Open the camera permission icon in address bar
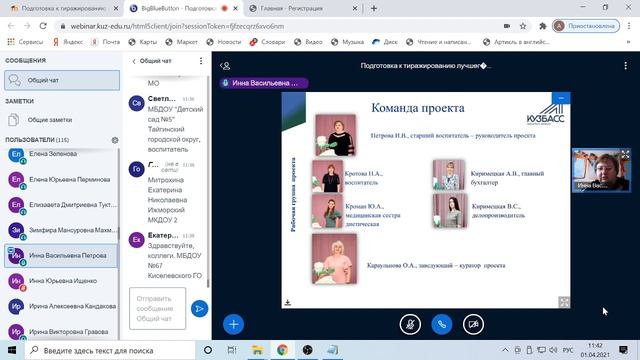This screenshot has width=640, height=360. coord(507,26)
